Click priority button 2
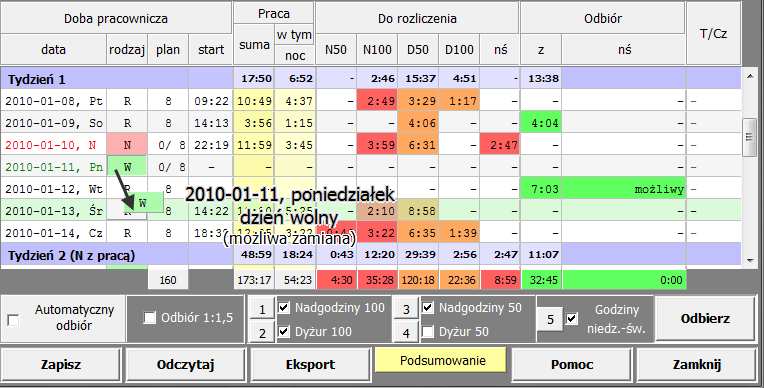 coord(262,332)
